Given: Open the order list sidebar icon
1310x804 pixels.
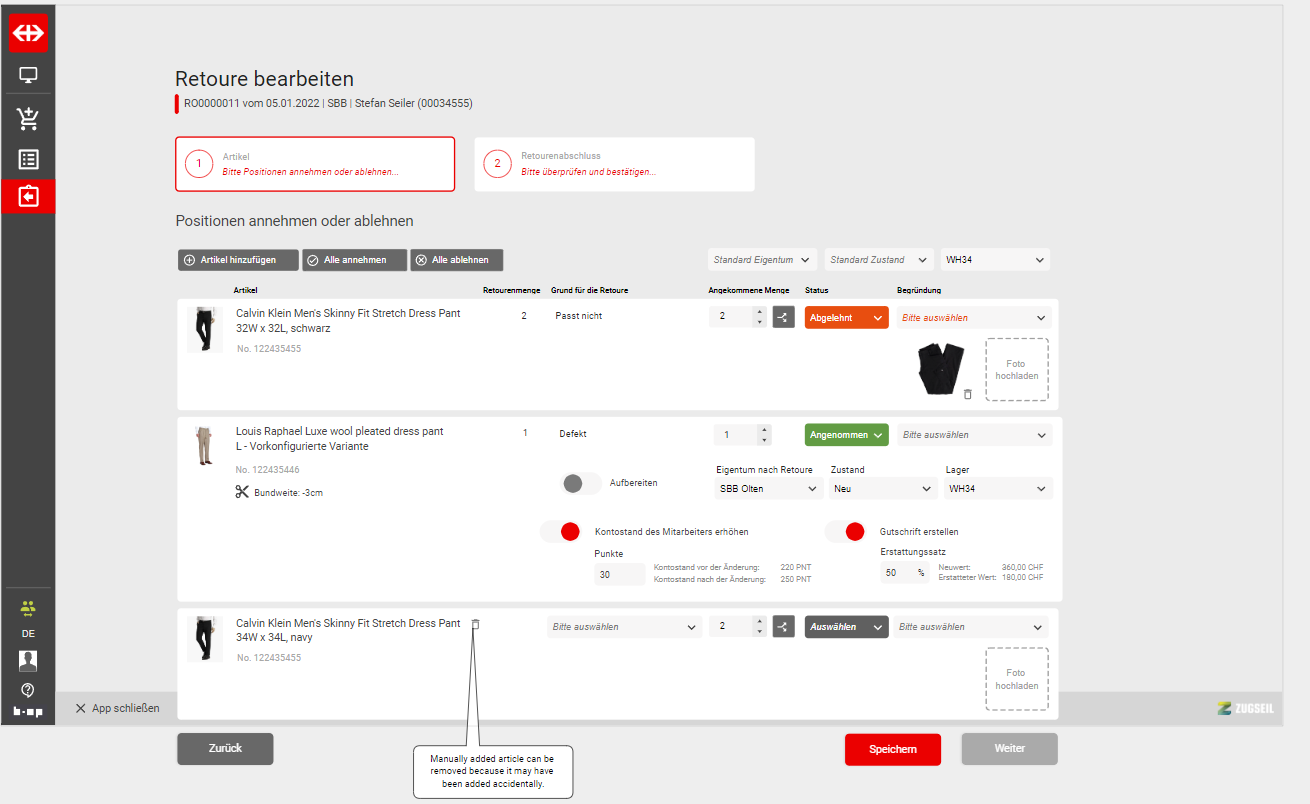Looking at the screenshot, I should pyautogui.click(x=28, y=159).
